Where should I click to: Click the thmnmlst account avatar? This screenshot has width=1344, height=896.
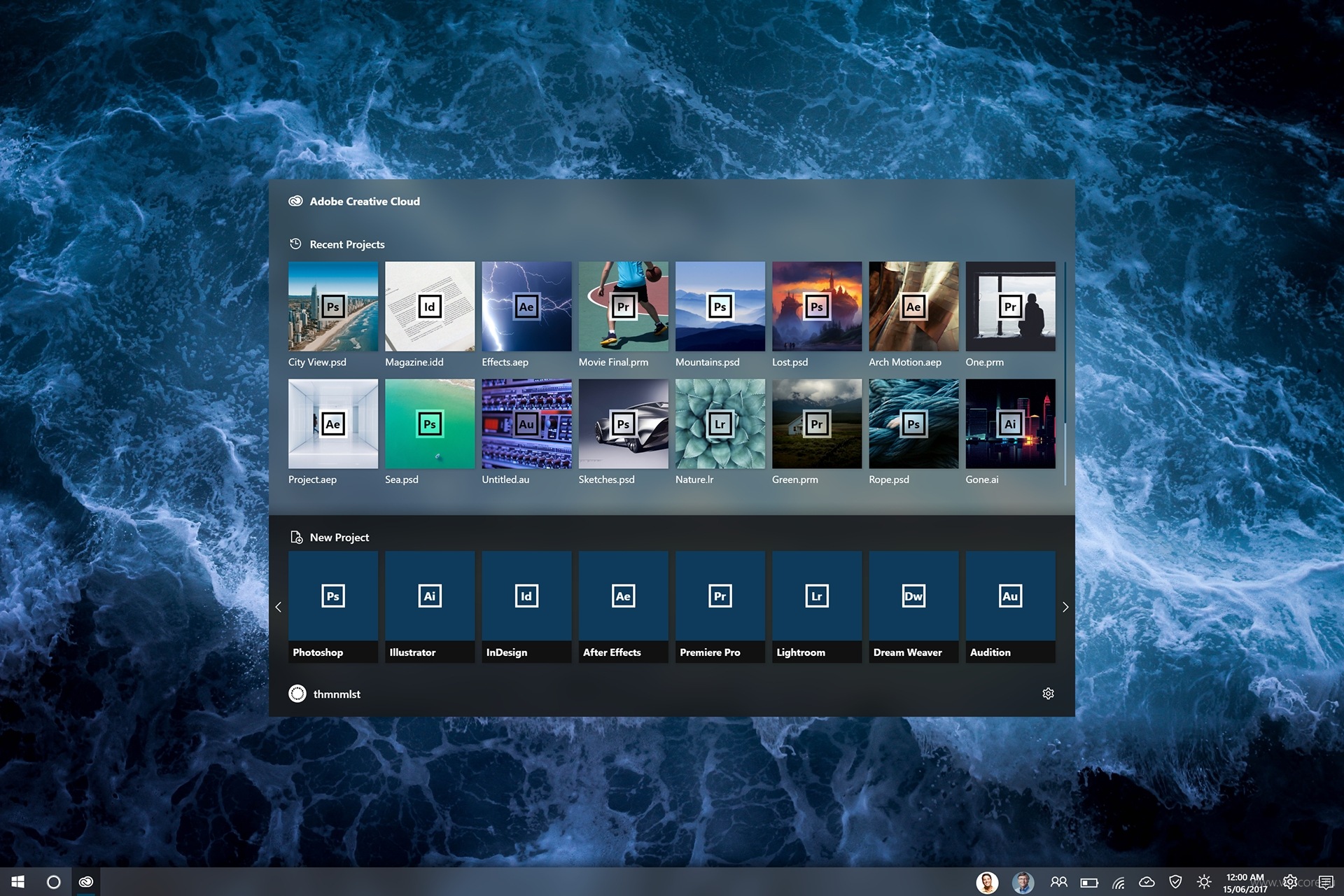point(297,693)
